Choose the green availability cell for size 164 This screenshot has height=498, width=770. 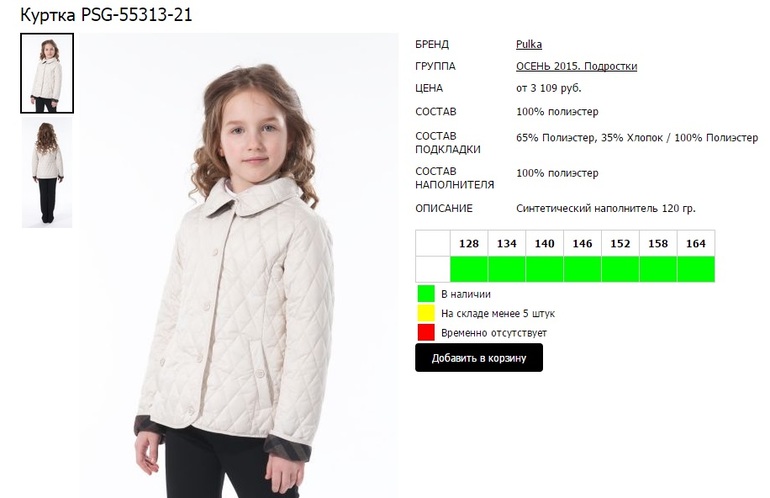(696, 269)
